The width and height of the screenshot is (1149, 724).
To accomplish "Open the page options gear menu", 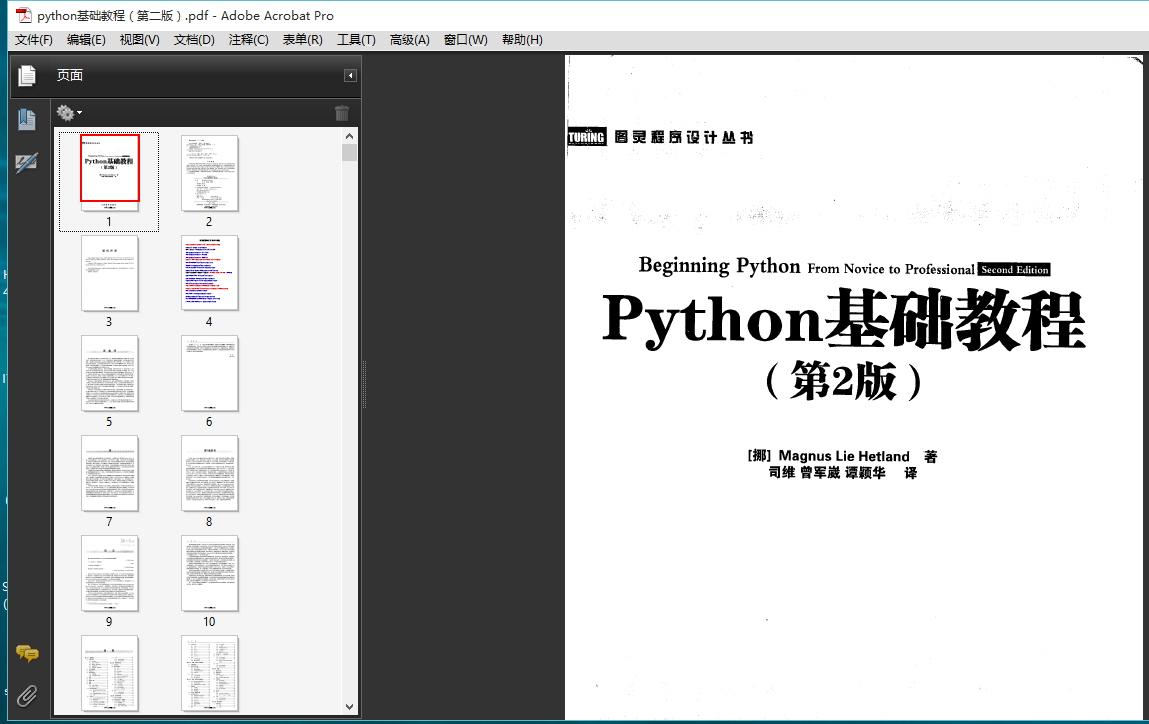I will pyautogui.click(x=69, y=113).
